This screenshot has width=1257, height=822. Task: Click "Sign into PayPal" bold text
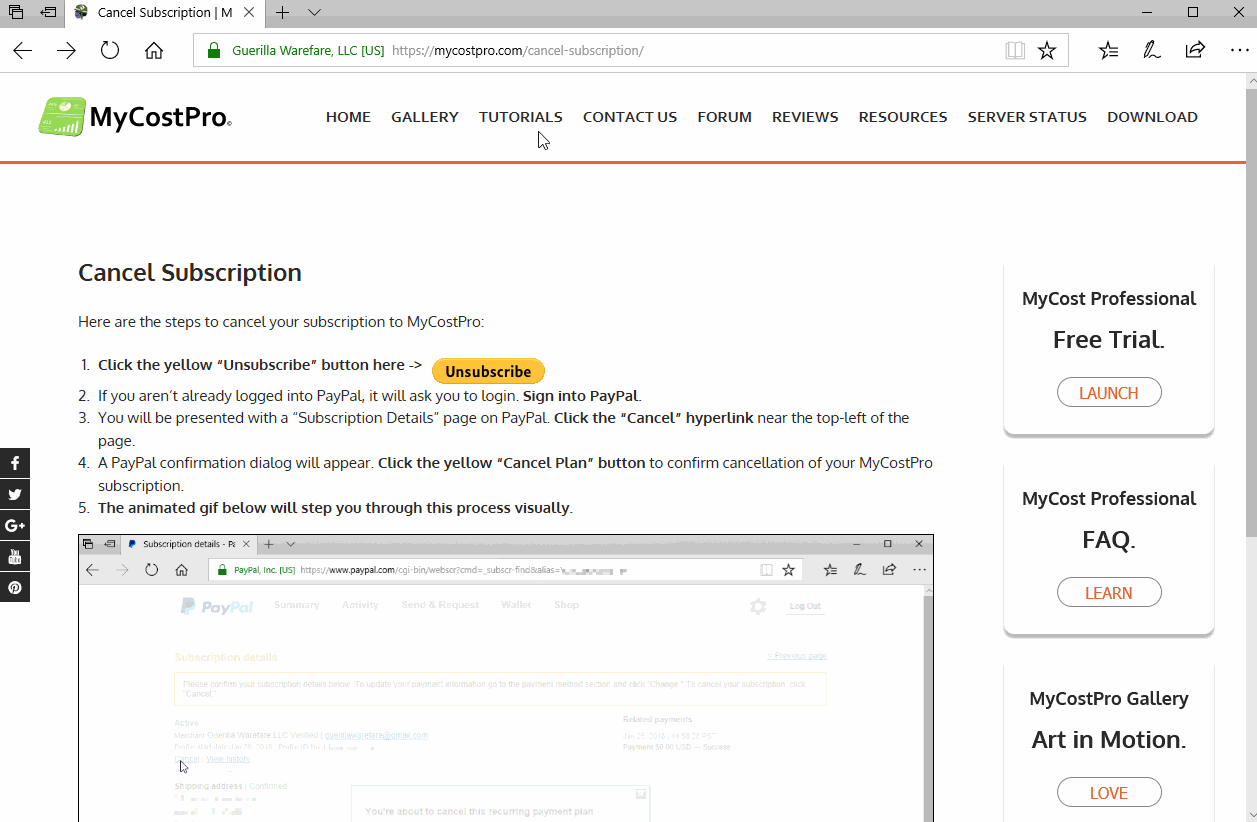click(x=582, y=395)
